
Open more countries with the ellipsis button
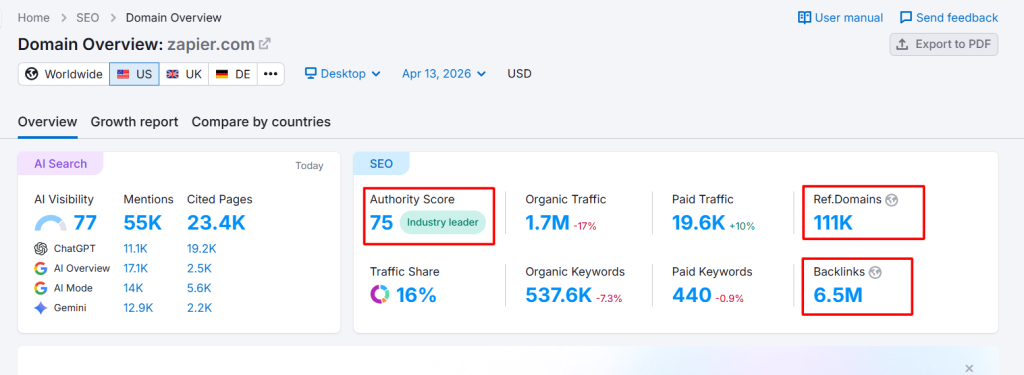click(x=271, y=74)
